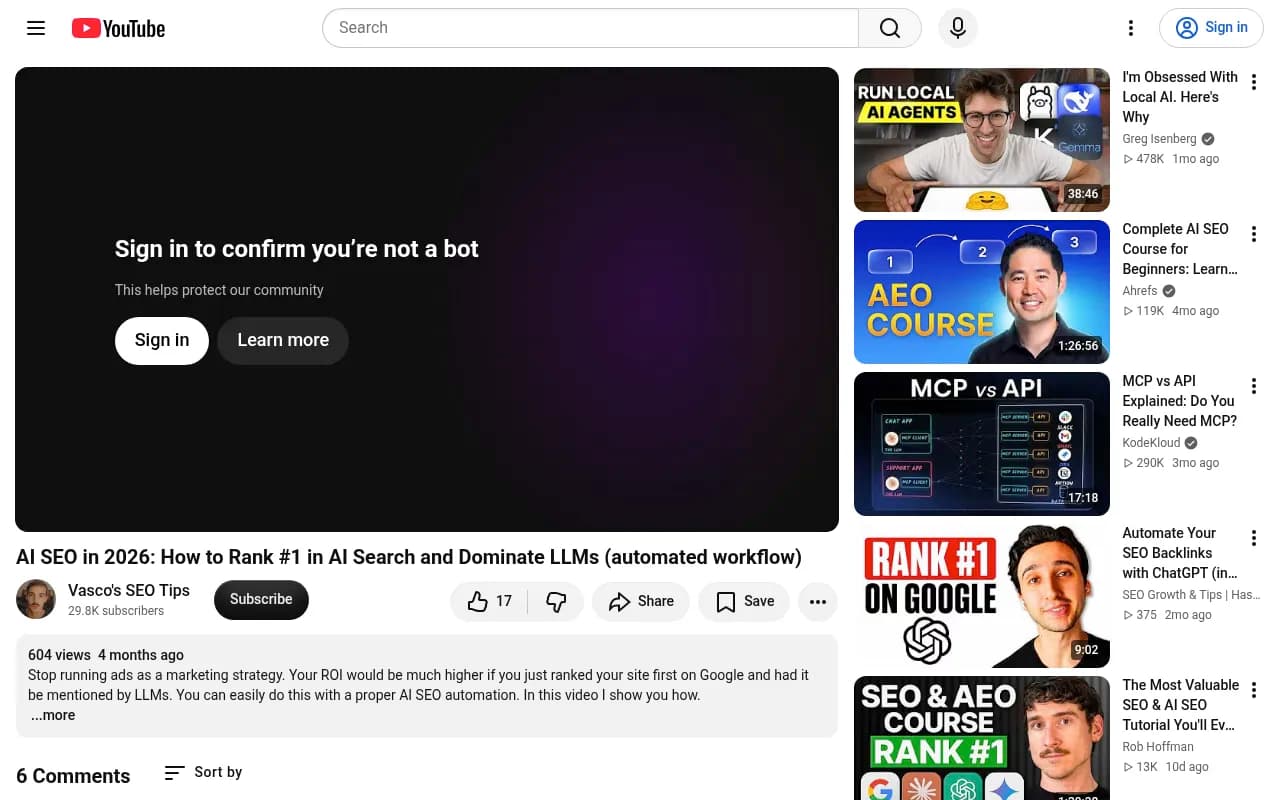Open "Automate Your SEO Backlinks" title

pos(1180,553)
